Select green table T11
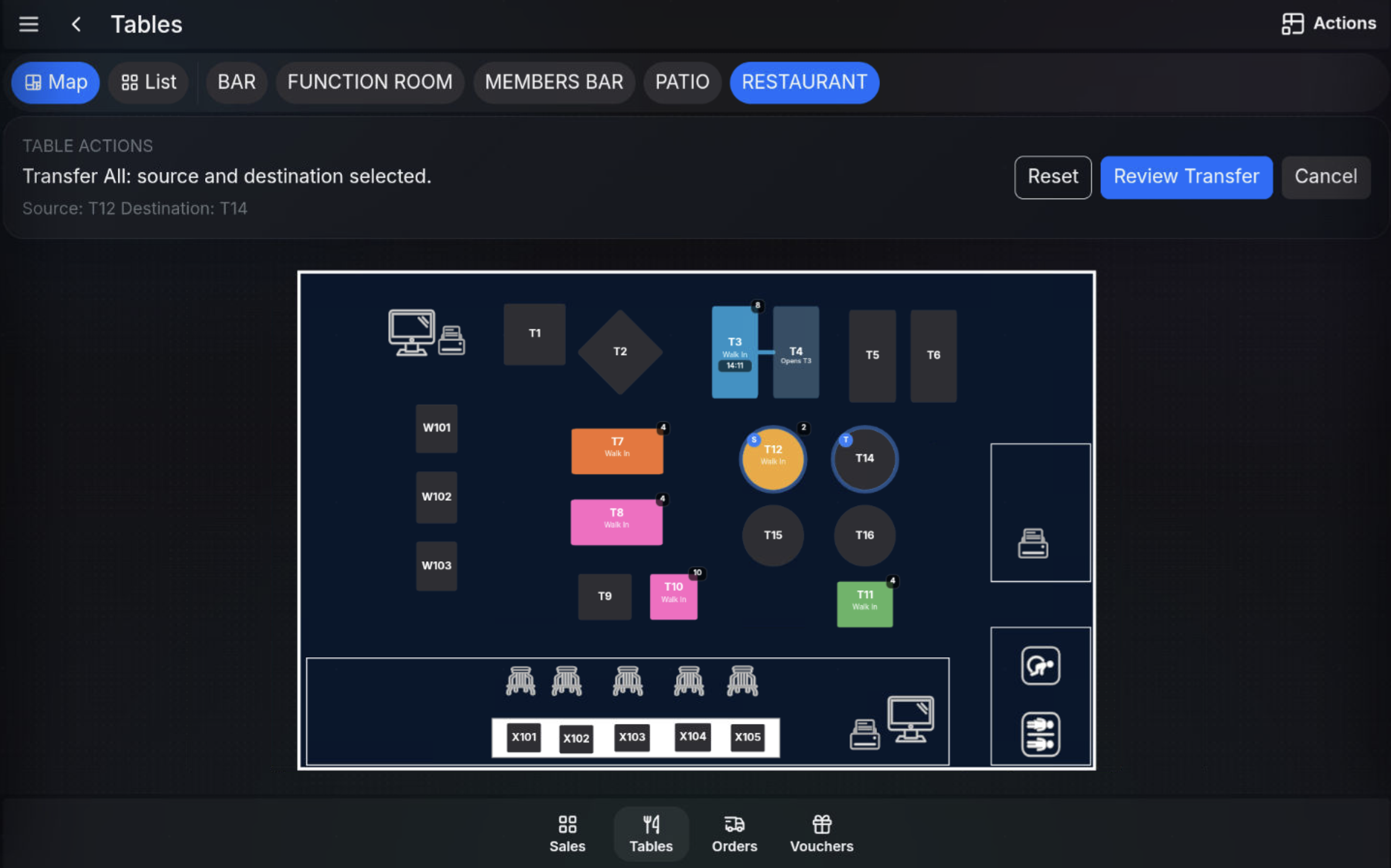This screenshot has height=868, width=1391. coord(865,604)
